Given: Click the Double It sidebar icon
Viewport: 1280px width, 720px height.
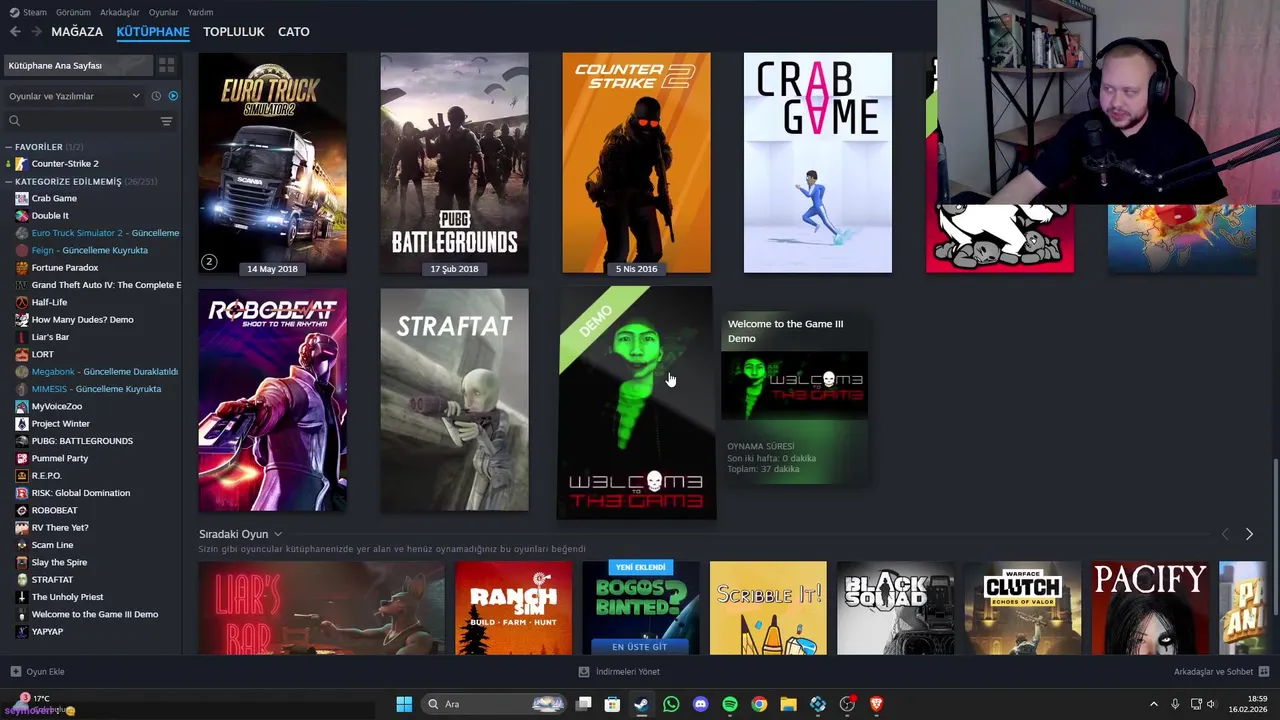Looking at the screenshot, I should click(22, 216).
